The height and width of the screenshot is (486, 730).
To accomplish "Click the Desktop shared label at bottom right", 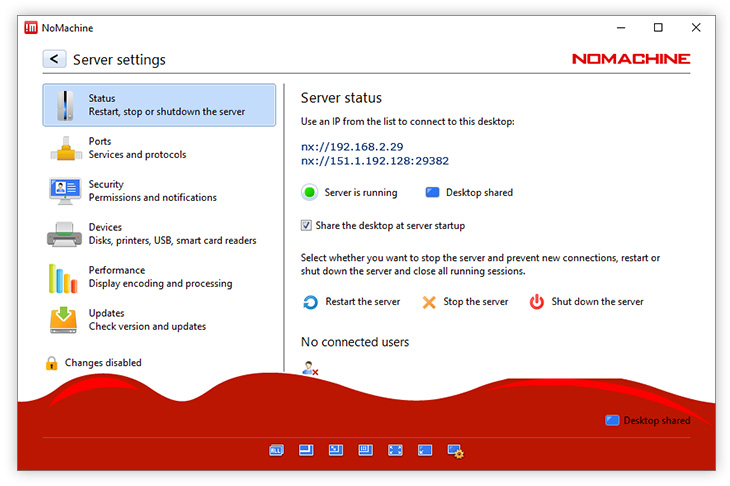I will [656, 421].
